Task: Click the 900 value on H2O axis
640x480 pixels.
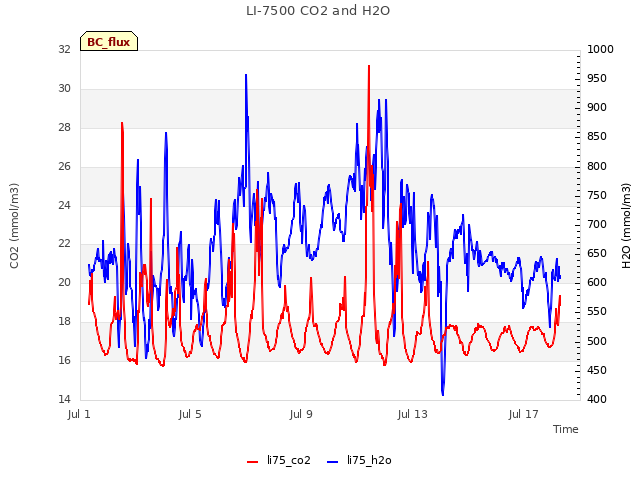Action: point(597,107)
